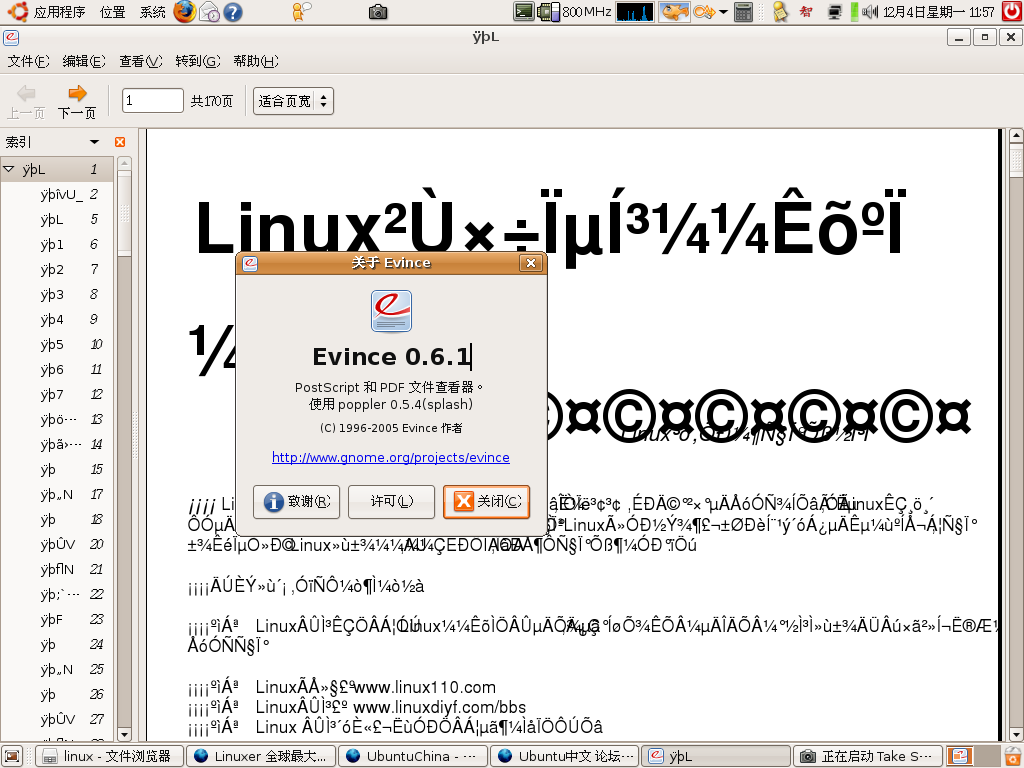Open the 适合页宽 zoom dropdown

(x=293, y=101)
